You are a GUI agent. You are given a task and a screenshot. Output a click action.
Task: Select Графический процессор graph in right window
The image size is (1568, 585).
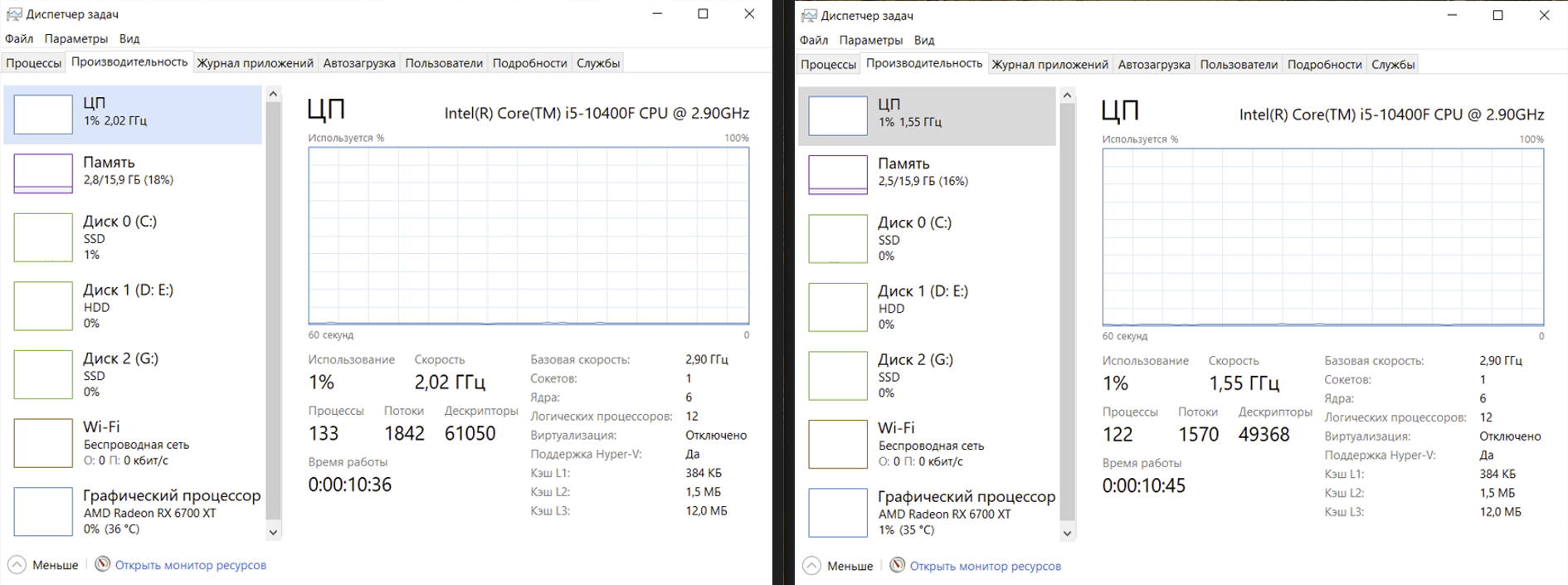pos(838,513)
